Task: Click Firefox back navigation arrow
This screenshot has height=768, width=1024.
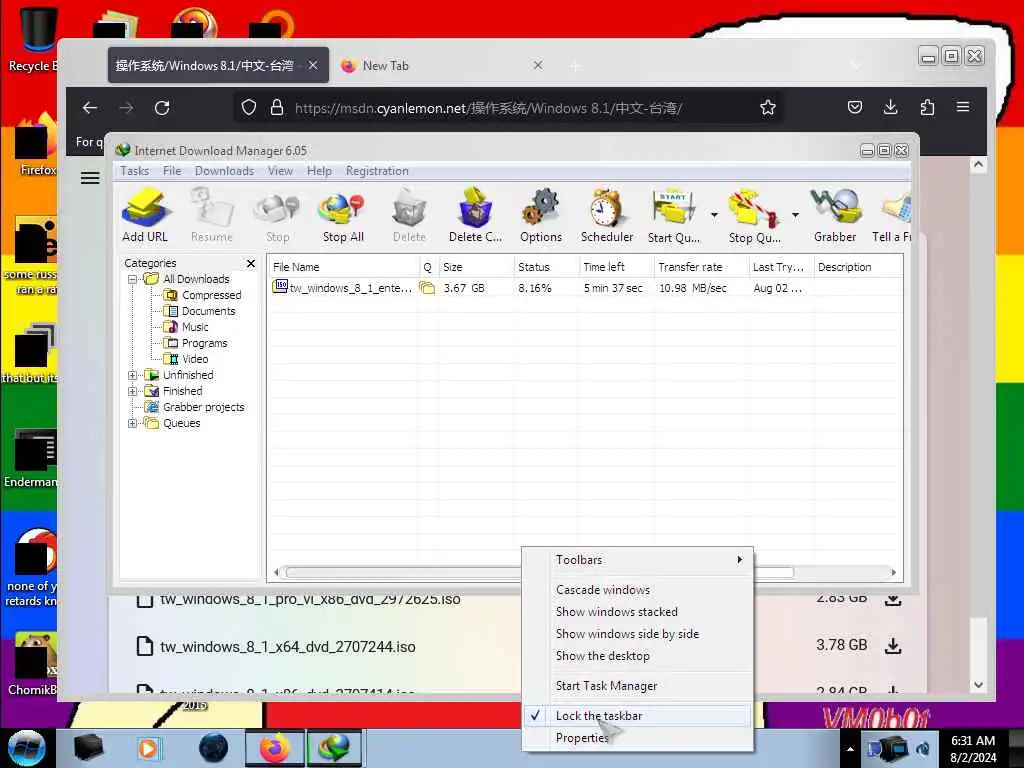Action: [x=90, y=108]
